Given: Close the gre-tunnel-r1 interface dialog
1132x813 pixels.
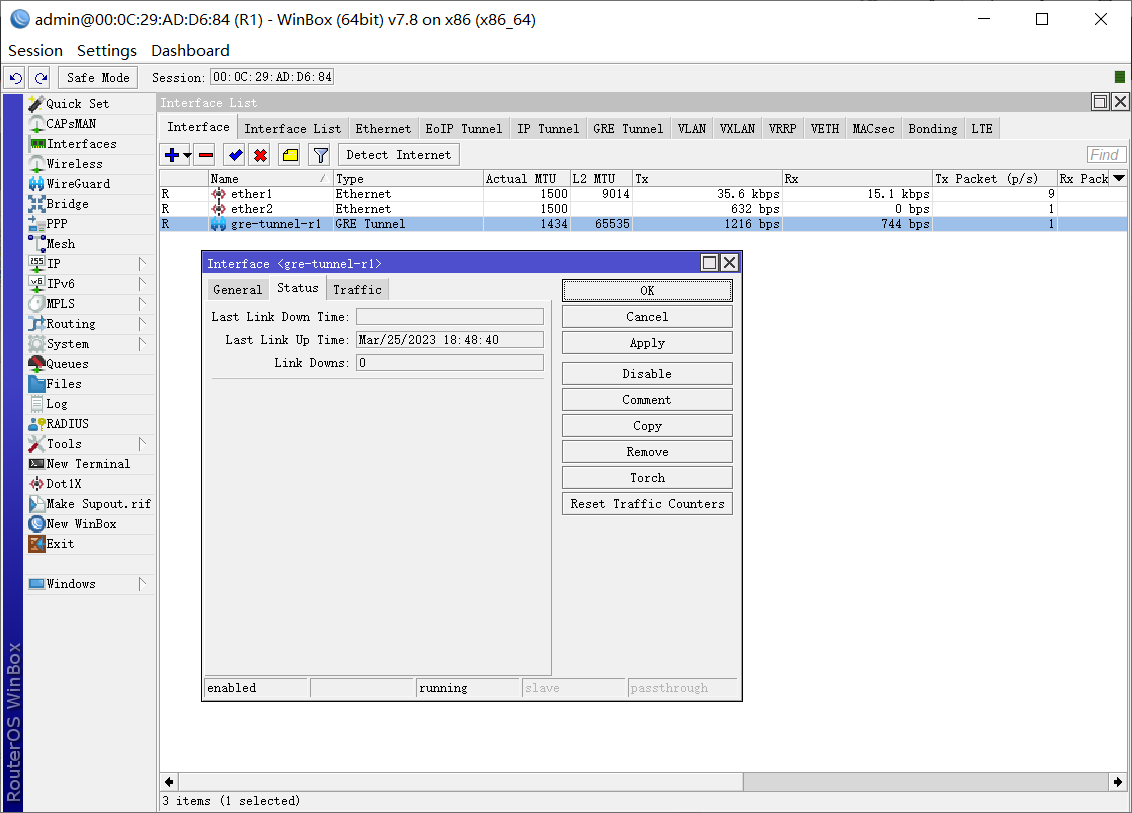Looking at the screenshot, I should click(729, 263).
